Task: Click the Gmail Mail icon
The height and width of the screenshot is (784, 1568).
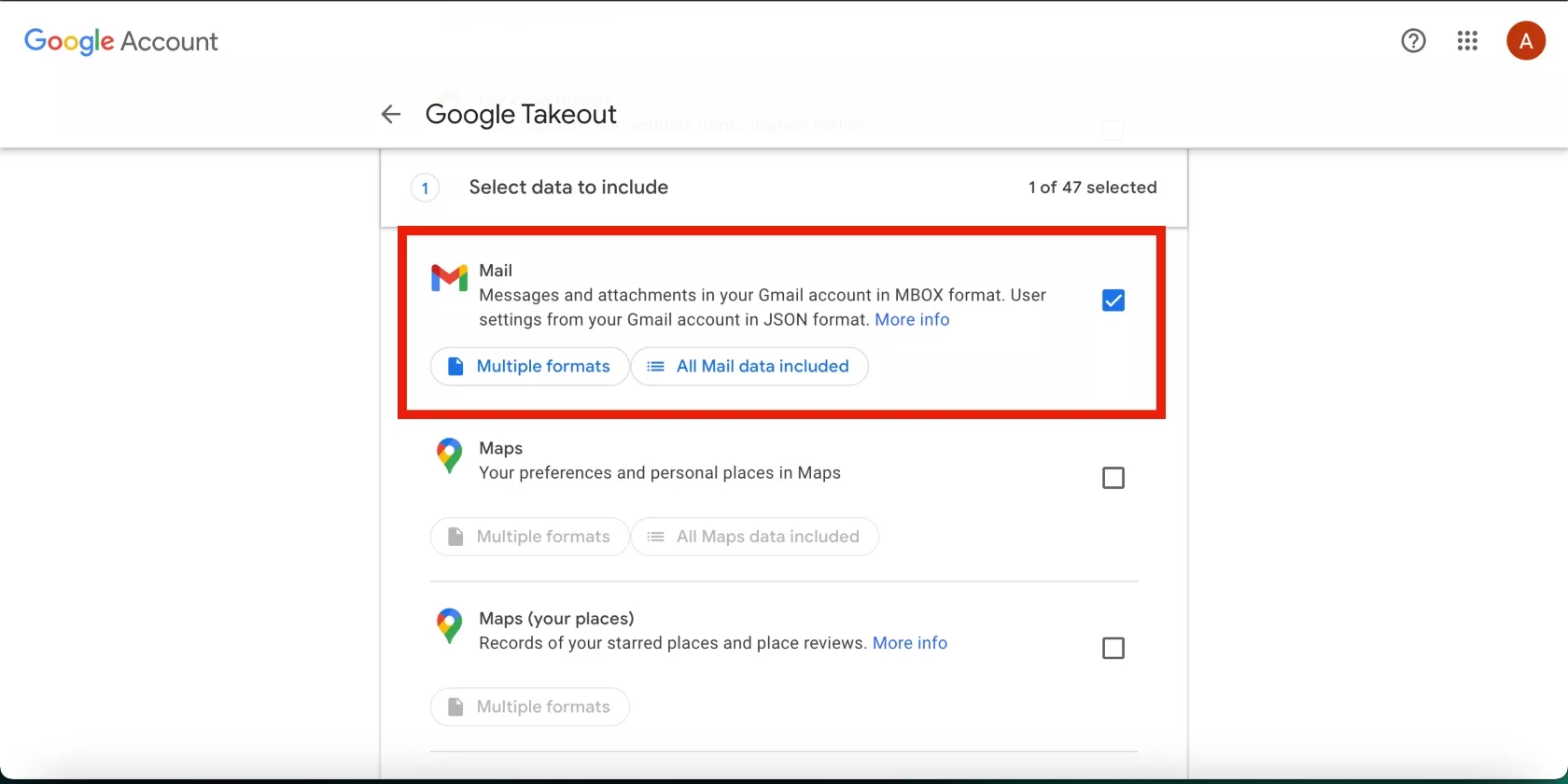Action: 449,278
